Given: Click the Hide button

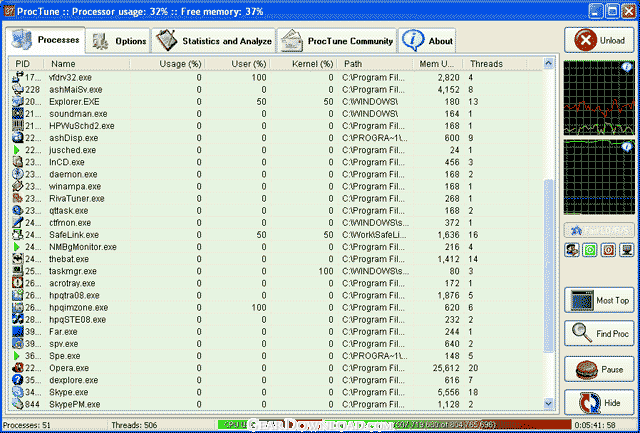Looking at the screenshot, I should 599,402.
